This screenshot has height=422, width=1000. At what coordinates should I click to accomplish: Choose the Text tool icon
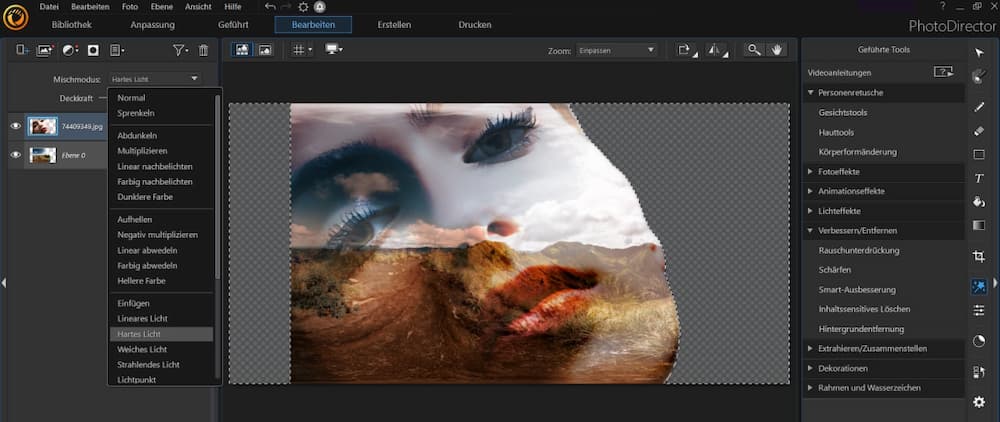pos(979,178)
